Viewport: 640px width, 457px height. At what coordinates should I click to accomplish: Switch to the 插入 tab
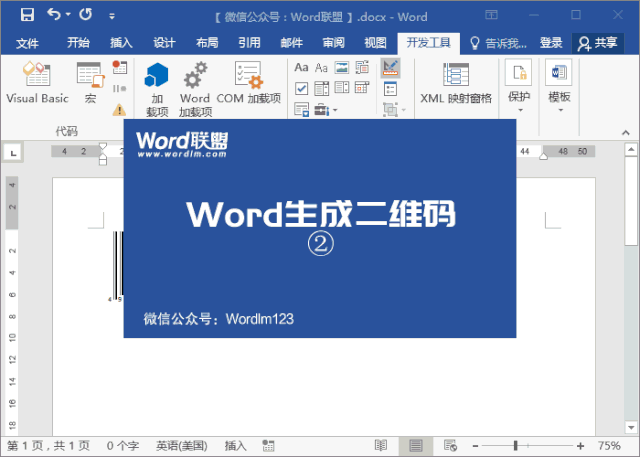click(x=121, y=43)
